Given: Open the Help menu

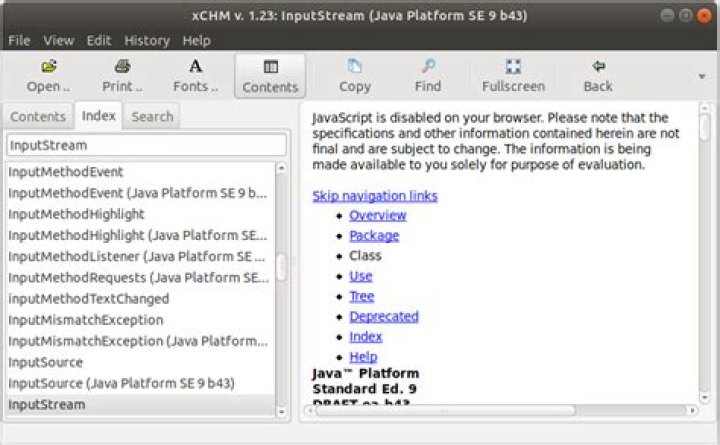Looking at the screenshot, I should (197, 40).
